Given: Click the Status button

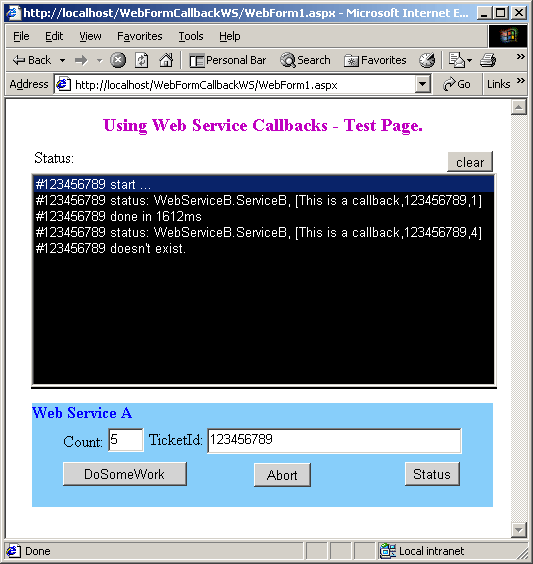Looking at the screenshot, I should tap(432, 474).
